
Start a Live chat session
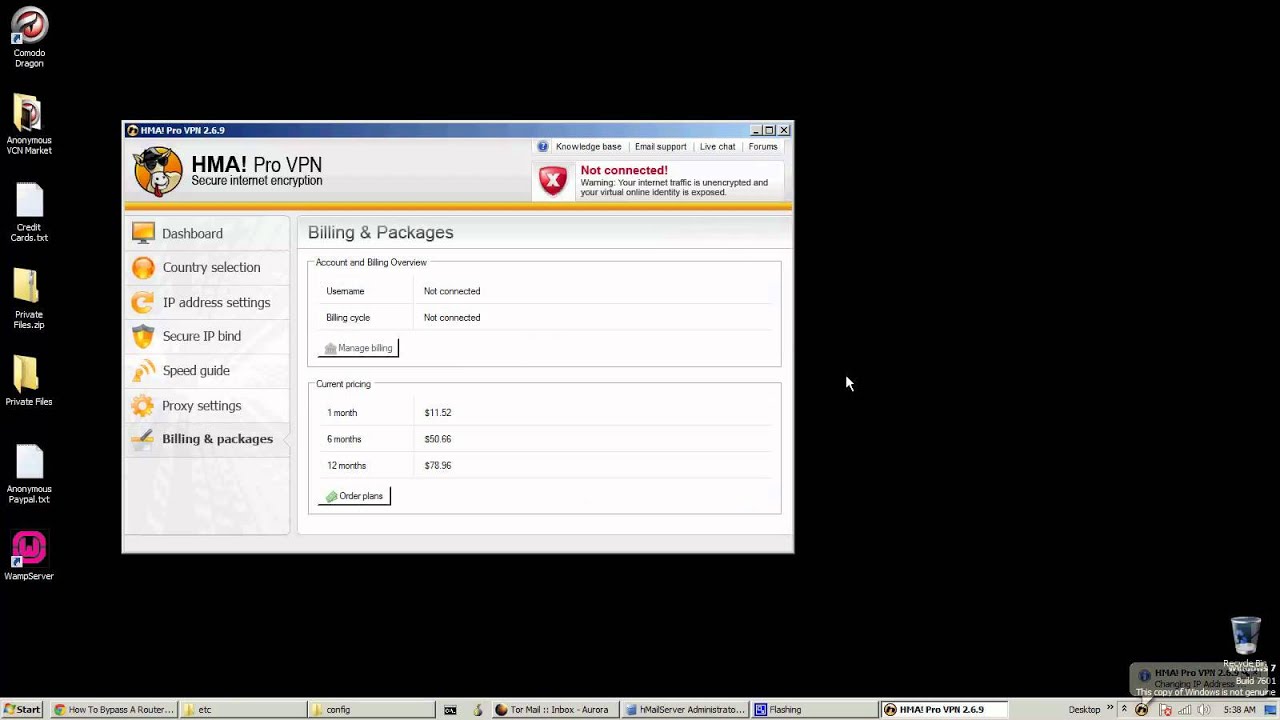[x=717, y=147]
